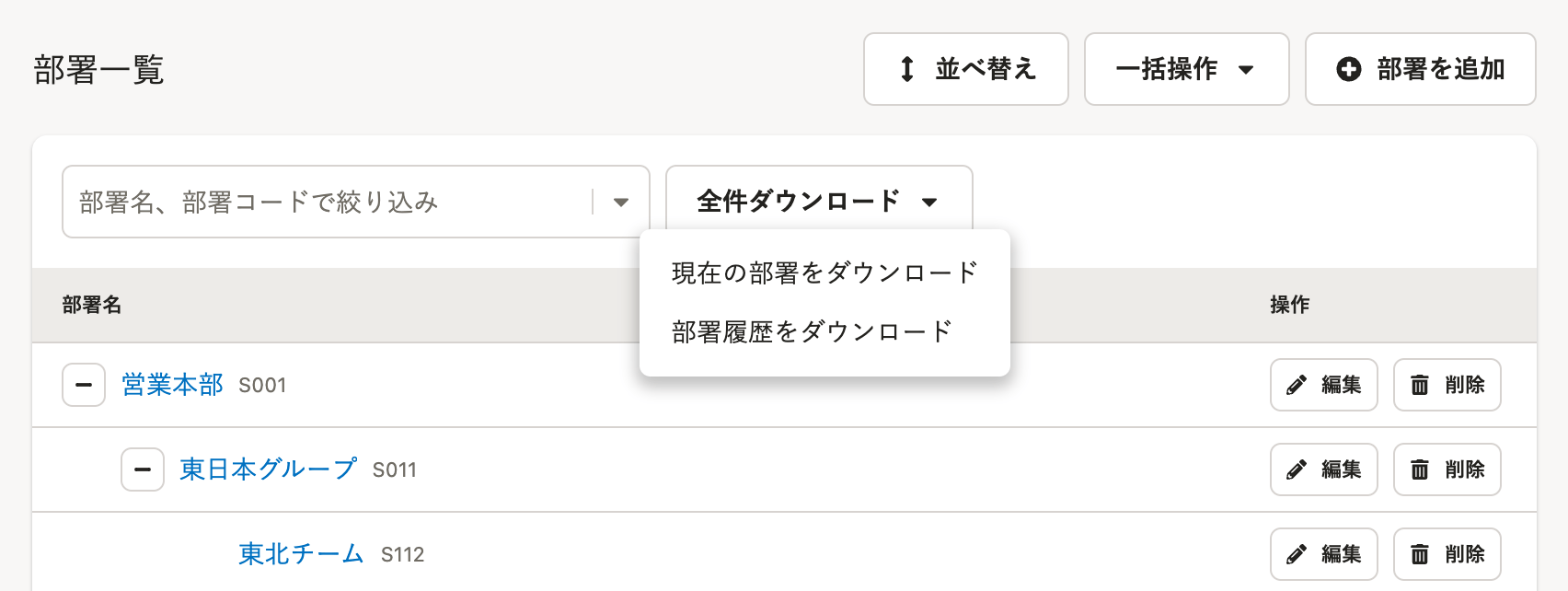
Task: Click the plus icon in 部署を追加
Action: click(1349, 69)
